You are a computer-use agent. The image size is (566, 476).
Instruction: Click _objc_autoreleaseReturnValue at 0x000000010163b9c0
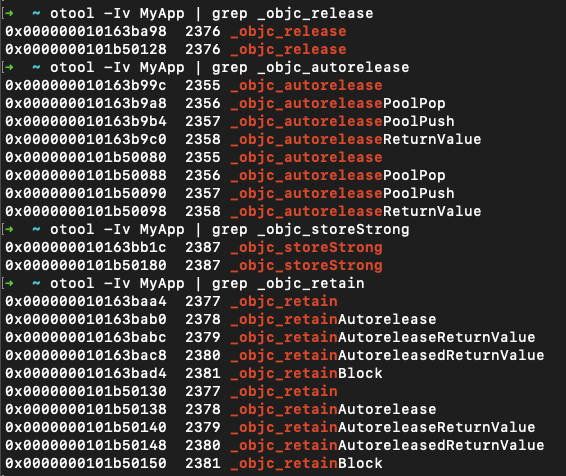coord(356,140)
